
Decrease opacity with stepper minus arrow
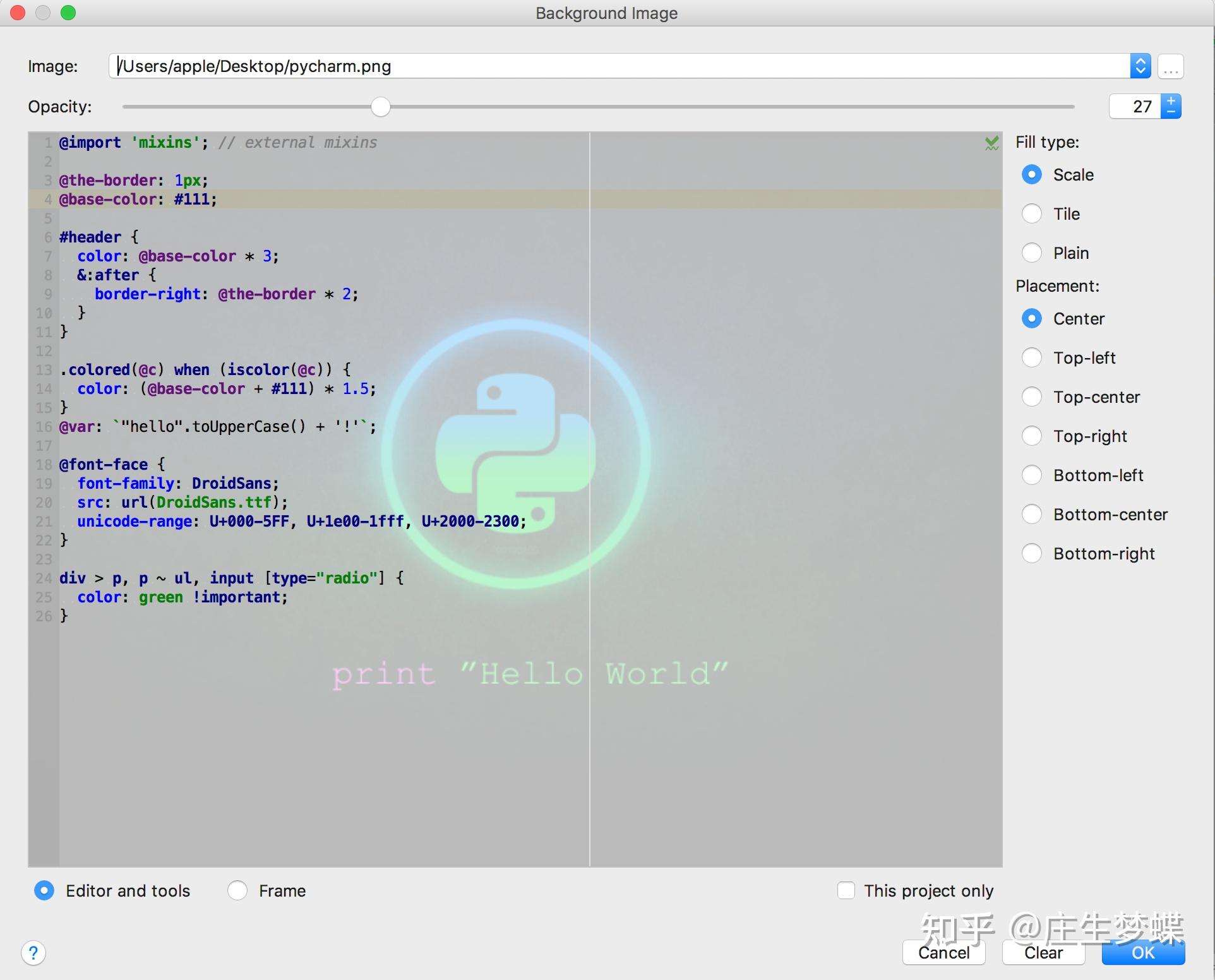click(1171, 112)
